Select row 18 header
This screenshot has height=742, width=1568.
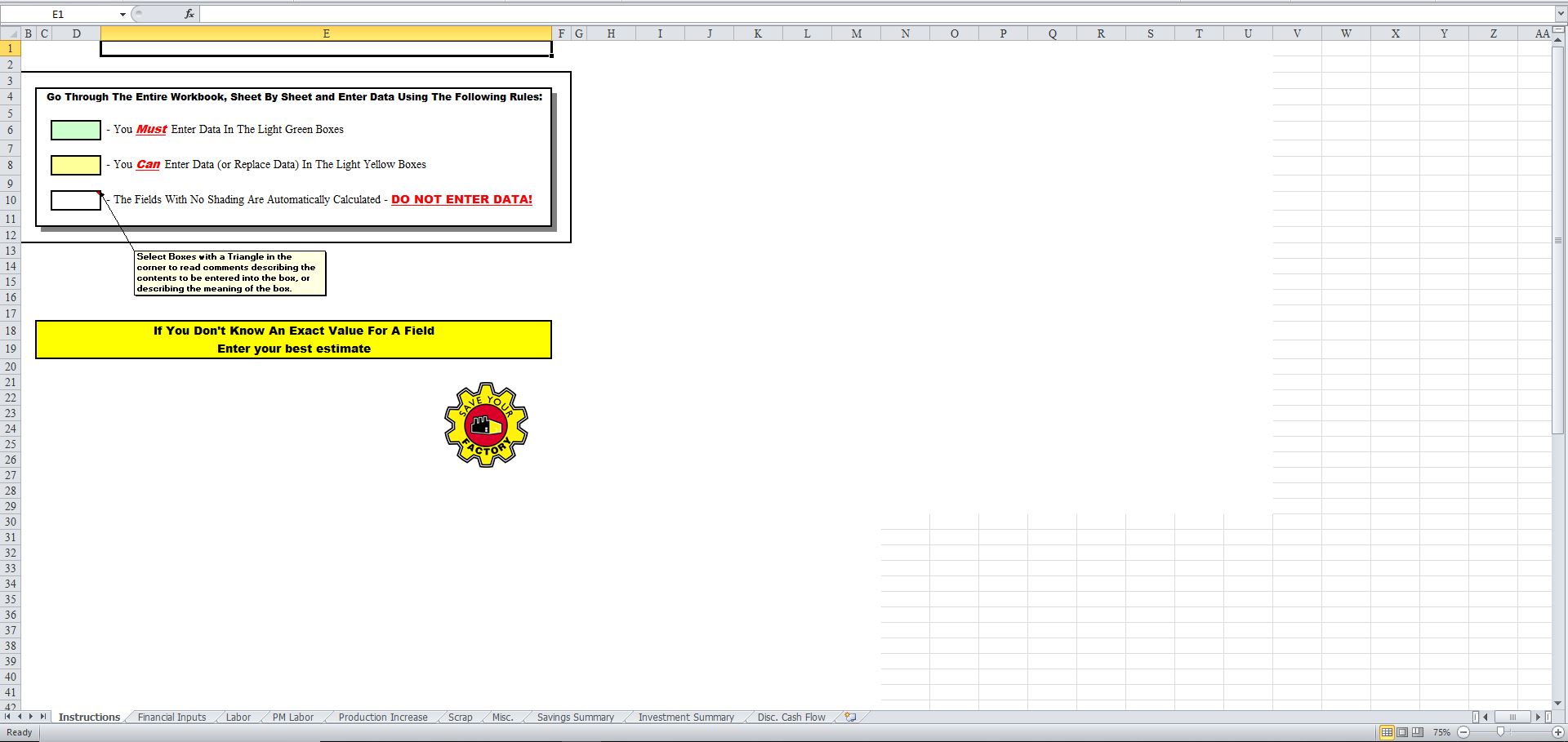click(x=10, y=331)
